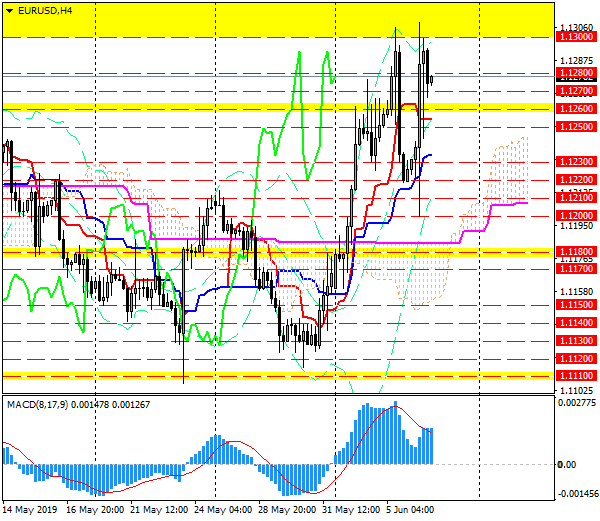The width and height of the screenshot is (600, 521).
Task: Click the 0.002775 MACD scale value
Action: 577,402
